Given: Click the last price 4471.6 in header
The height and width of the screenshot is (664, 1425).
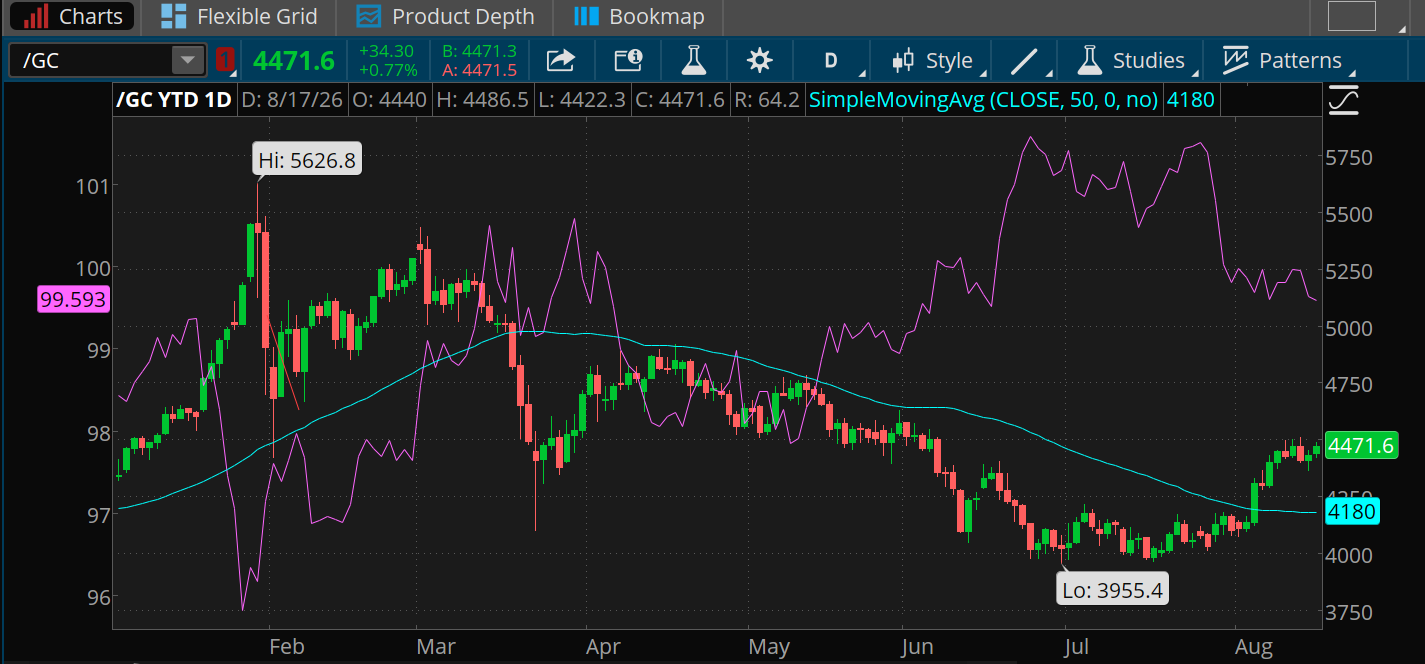Looking at the screenshot, I should click(x=294, y=61).
